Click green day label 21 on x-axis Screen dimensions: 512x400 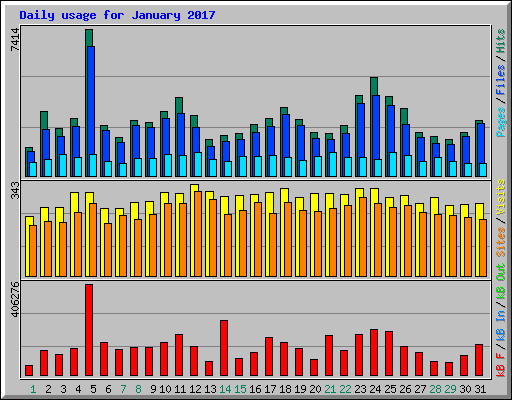point(330,389)
